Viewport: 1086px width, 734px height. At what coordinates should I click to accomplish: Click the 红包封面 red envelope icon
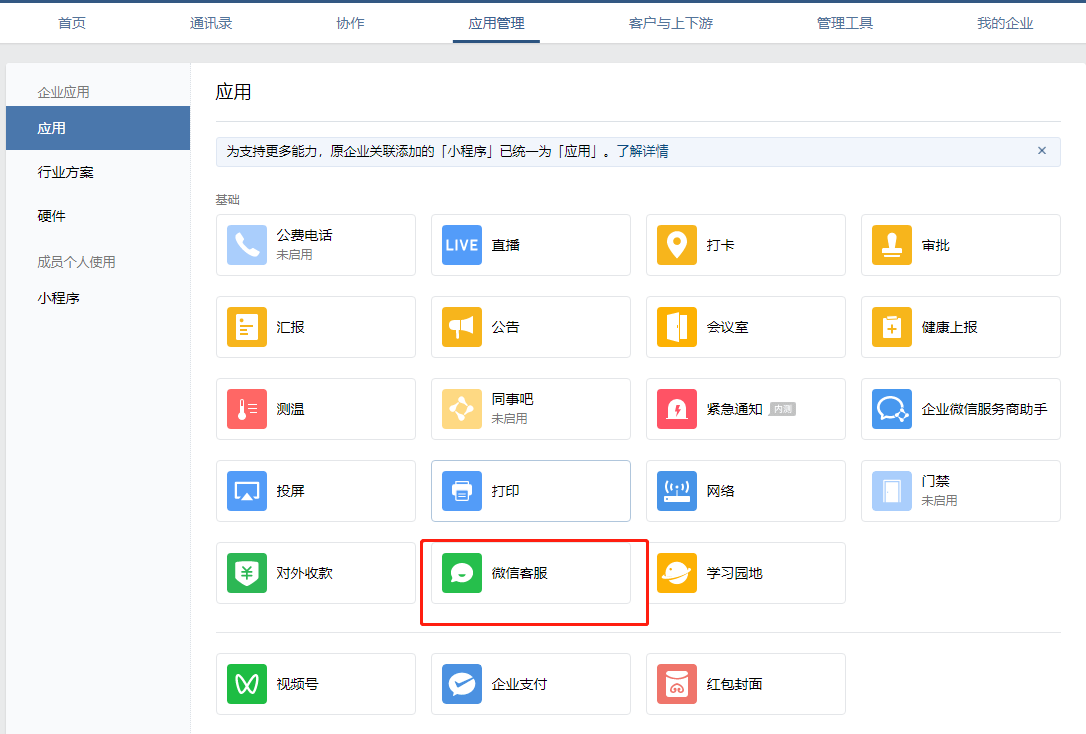point(677,684)
